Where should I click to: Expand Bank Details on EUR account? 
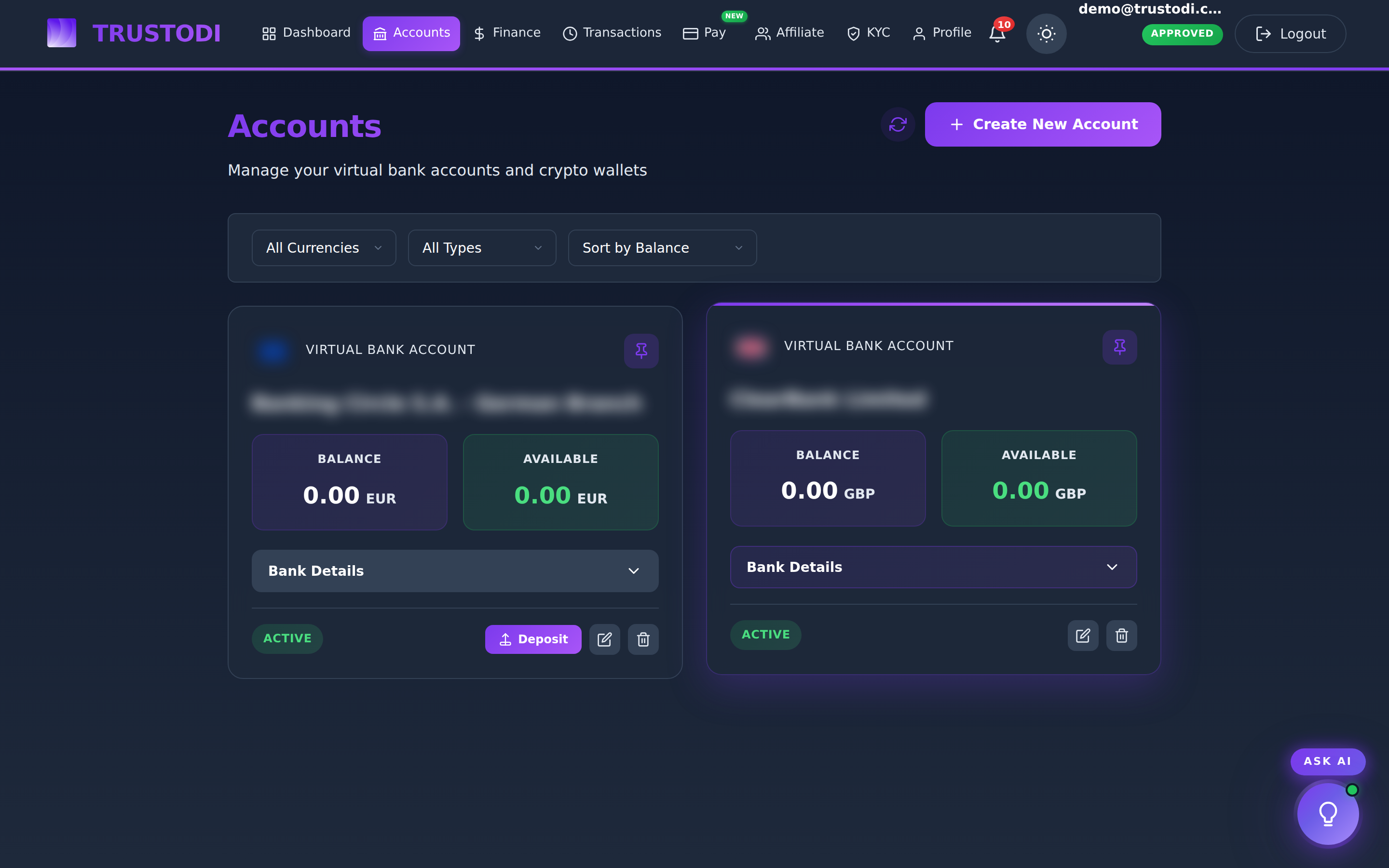pyautogui.click(x=455, y=571)
